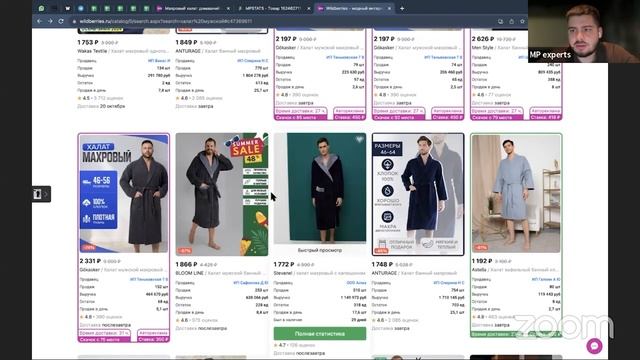Click the Stevanel 4.7 rating star row
This screenshot has height=360, width=640.
pyautogui.click(x=294, y=345)
